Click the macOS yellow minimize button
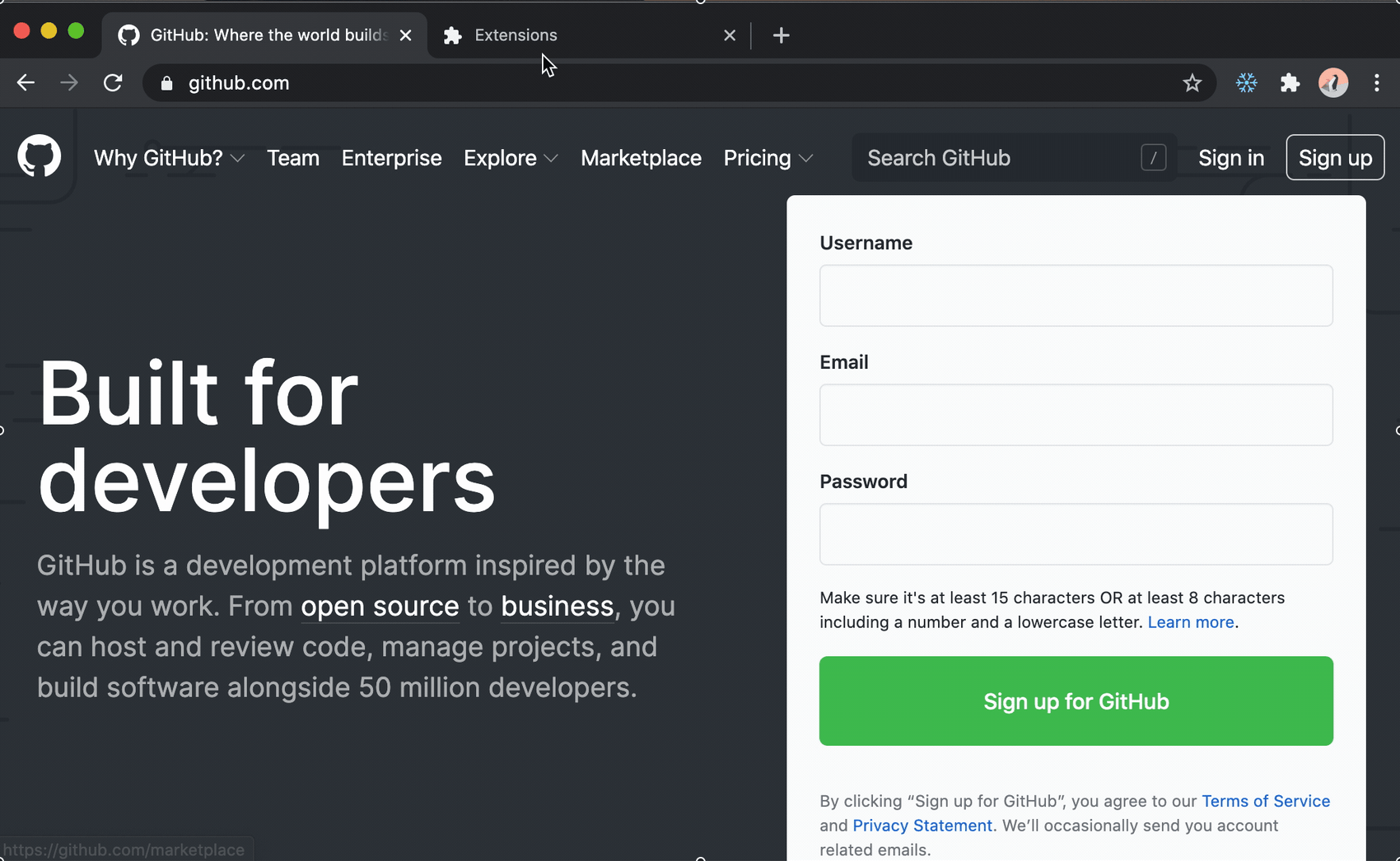Screen dimensions: 1400x861 [x=49, y=31]
